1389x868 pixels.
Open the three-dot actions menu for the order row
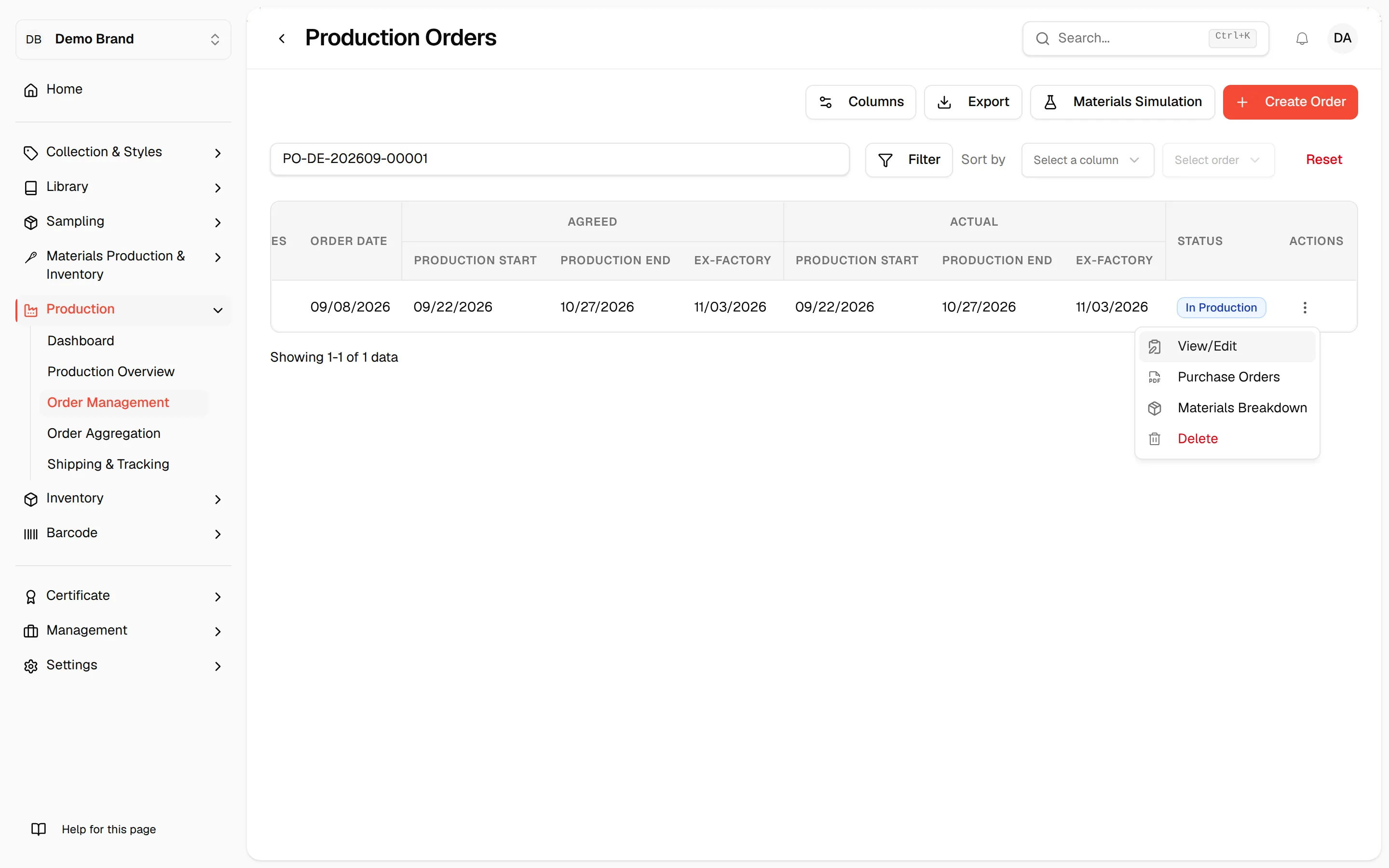pyautogui.click(x=1305, y=308)
